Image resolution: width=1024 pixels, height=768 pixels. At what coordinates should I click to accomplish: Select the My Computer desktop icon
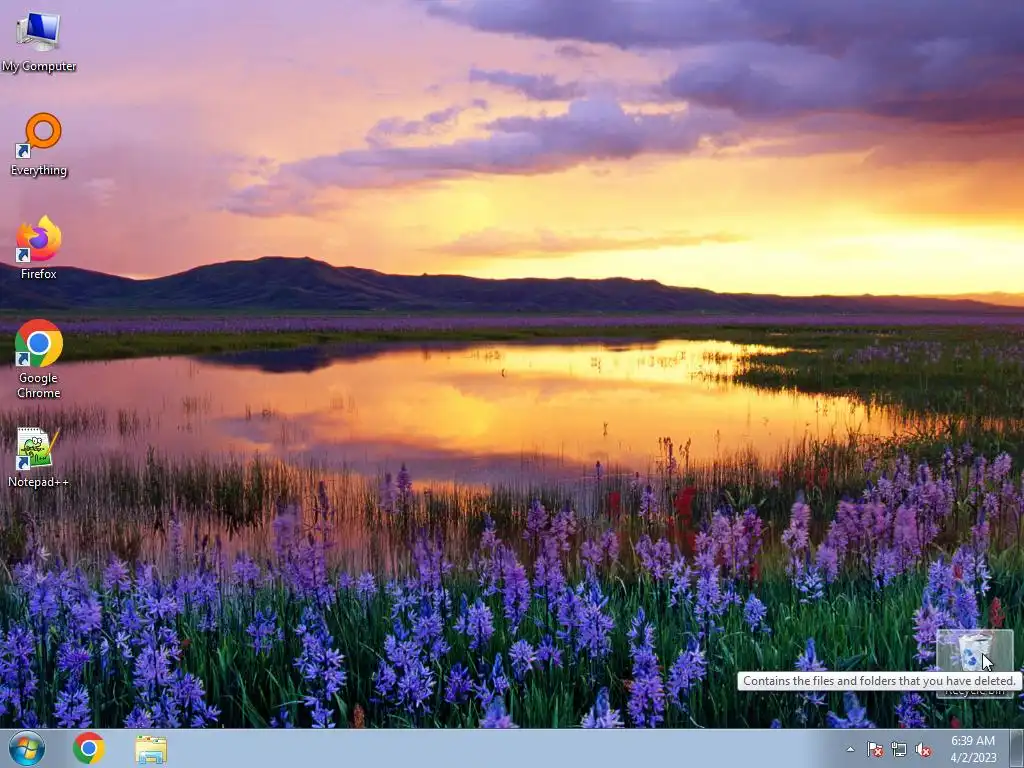[39, 41]
